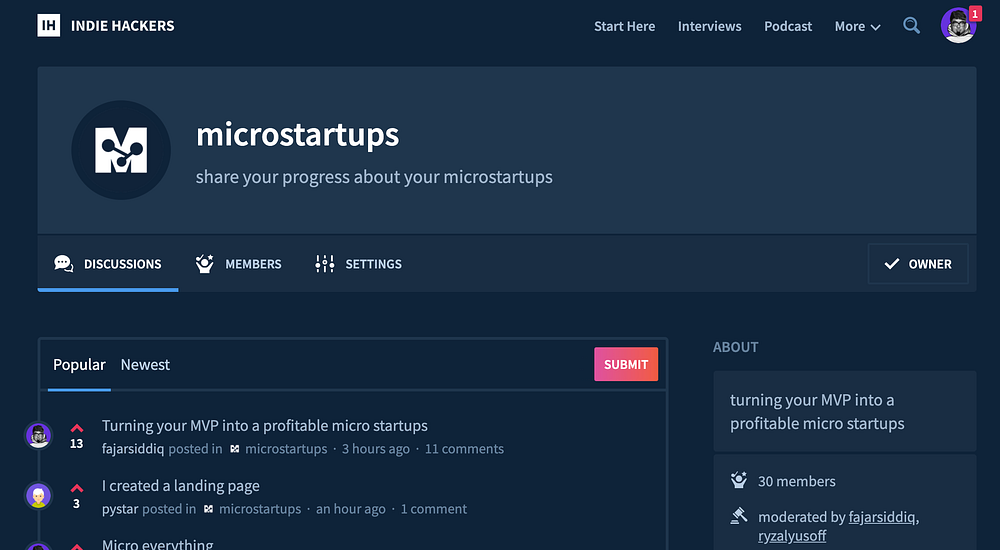1000x550 pixels.
Task: Open fajarsiddiq's avatar beside first post
Action: 38,435
